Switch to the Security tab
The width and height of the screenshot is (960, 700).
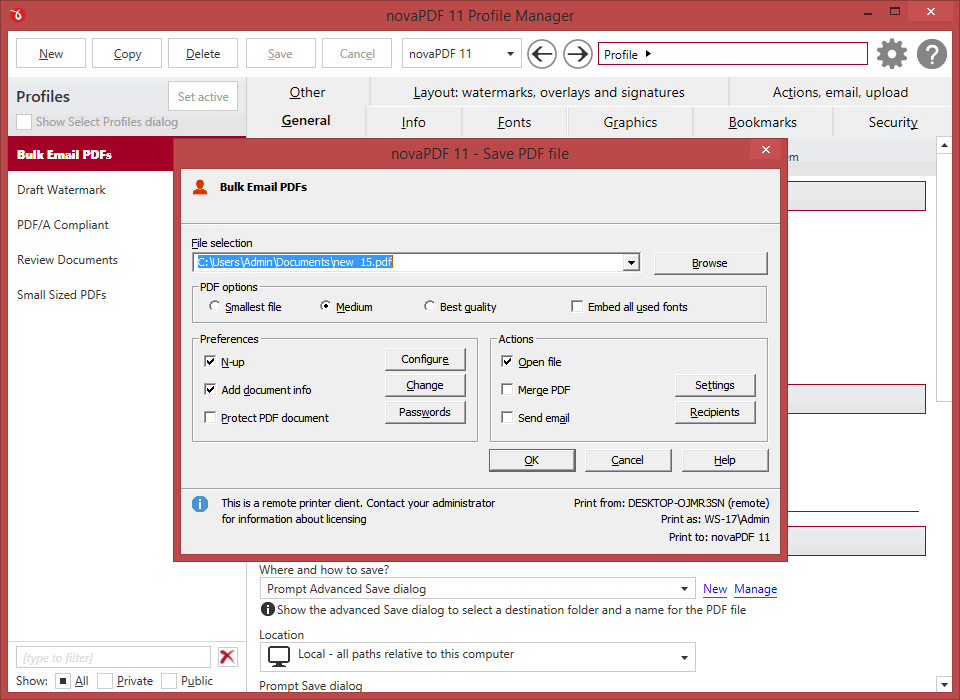[893, 122]
